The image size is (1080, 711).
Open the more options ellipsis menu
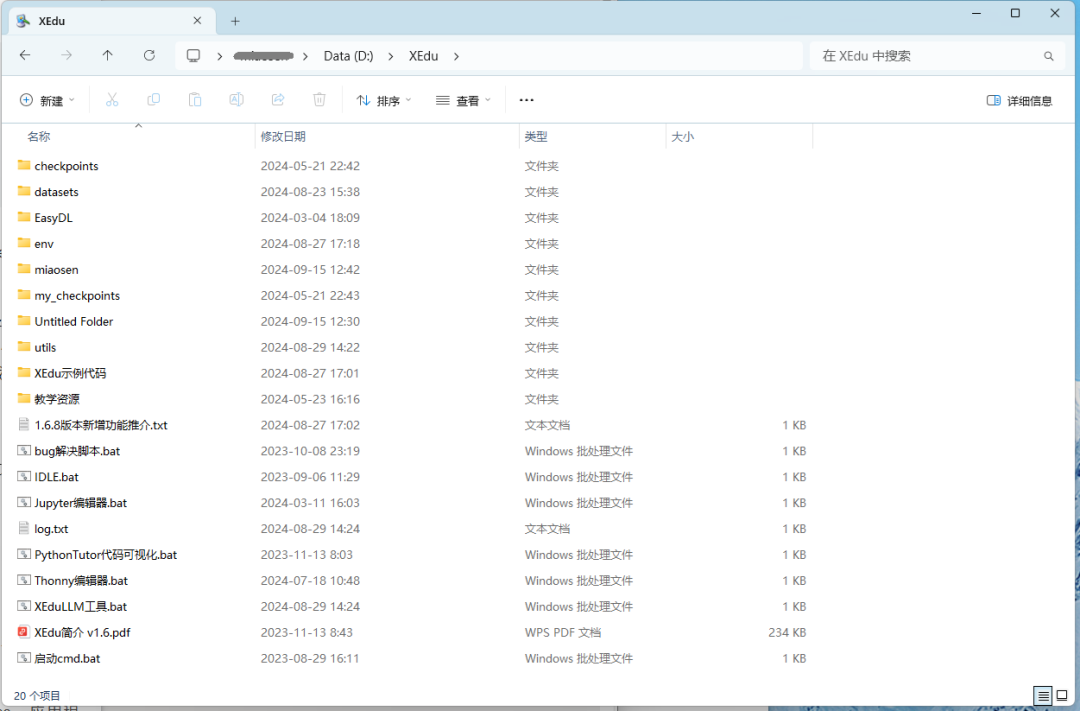[526, 100]
